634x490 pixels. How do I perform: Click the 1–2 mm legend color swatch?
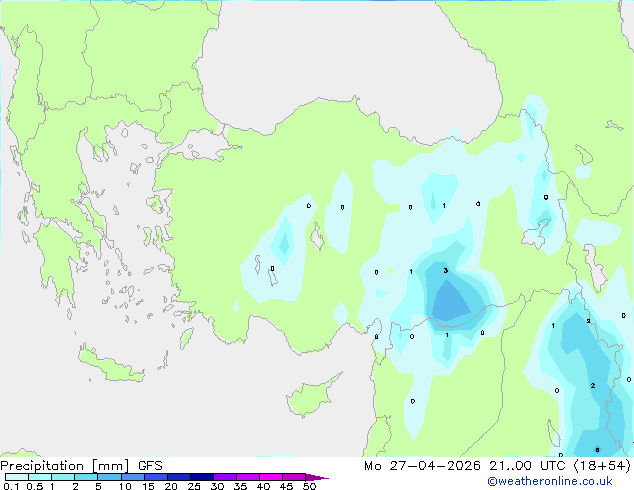[63, 477]
